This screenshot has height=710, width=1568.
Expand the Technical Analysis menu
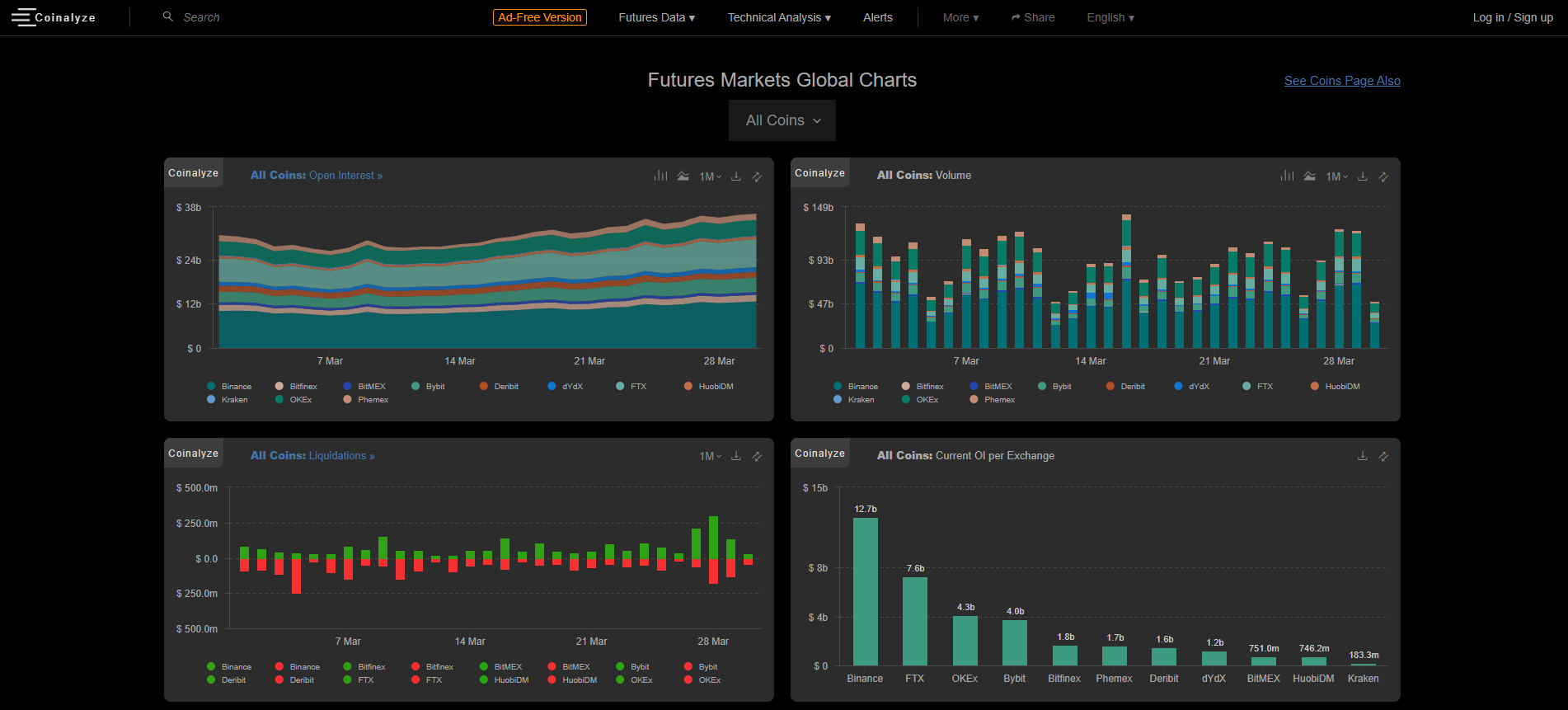click(x=779, y=17)
